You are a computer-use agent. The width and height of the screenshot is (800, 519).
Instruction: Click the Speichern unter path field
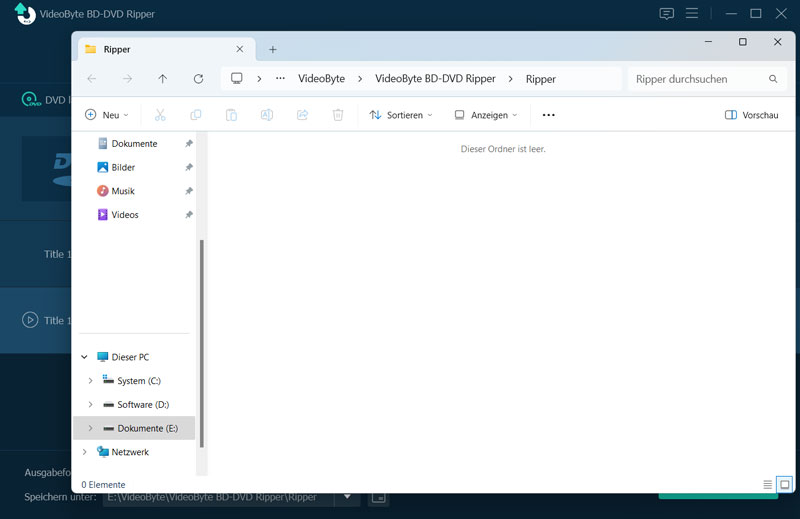pyautogui.click(x=218, y=497)
